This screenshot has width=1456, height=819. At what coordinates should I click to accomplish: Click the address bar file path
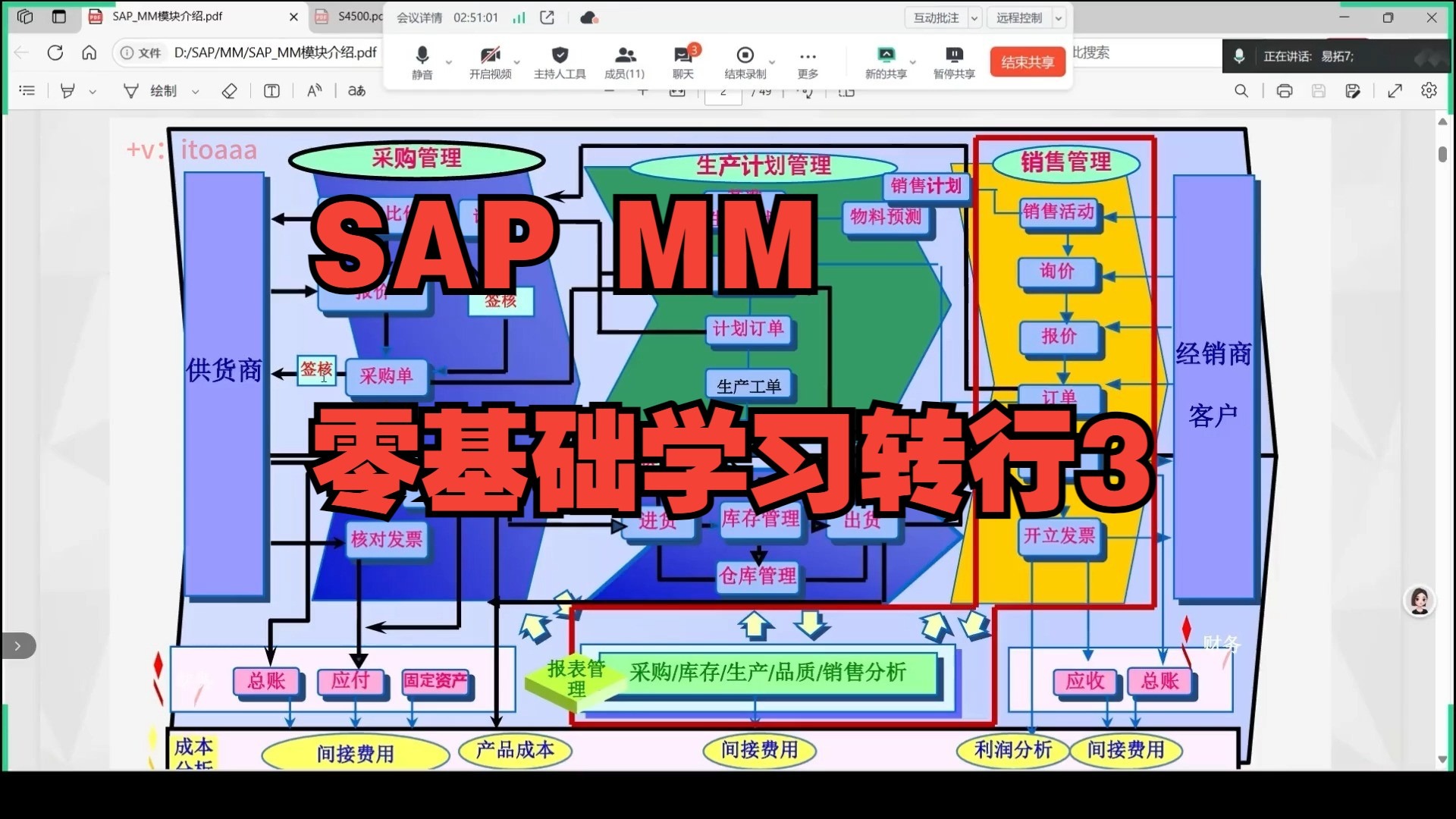tap(275, 52)
